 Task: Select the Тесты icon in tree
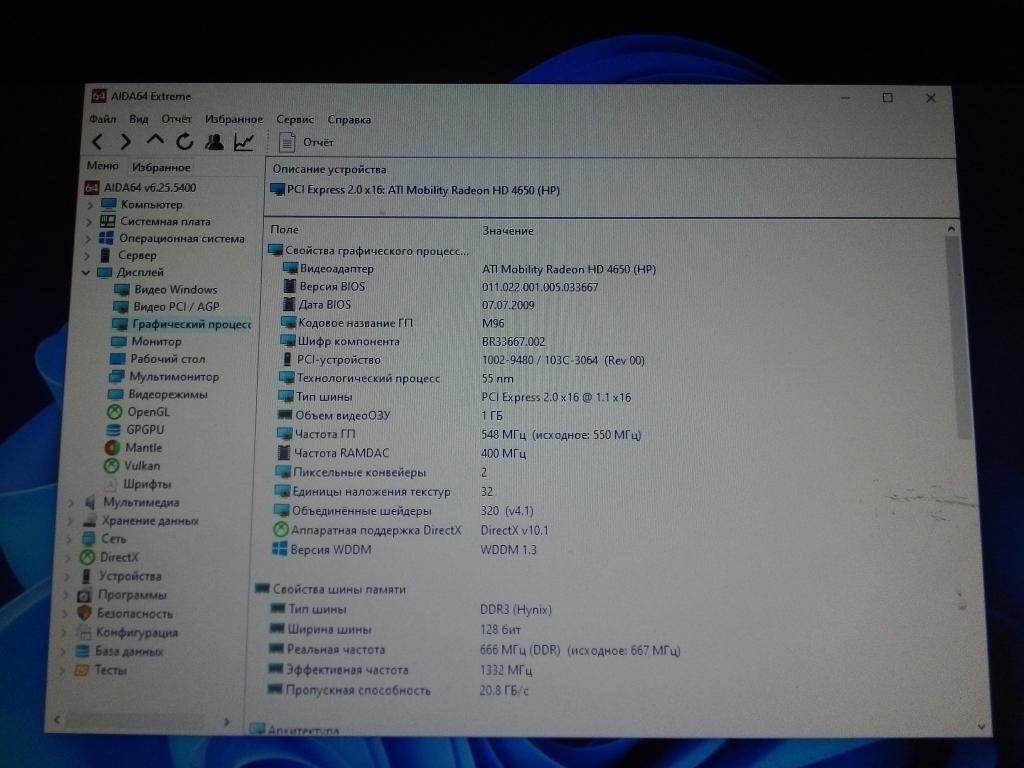tap(81, 670)
